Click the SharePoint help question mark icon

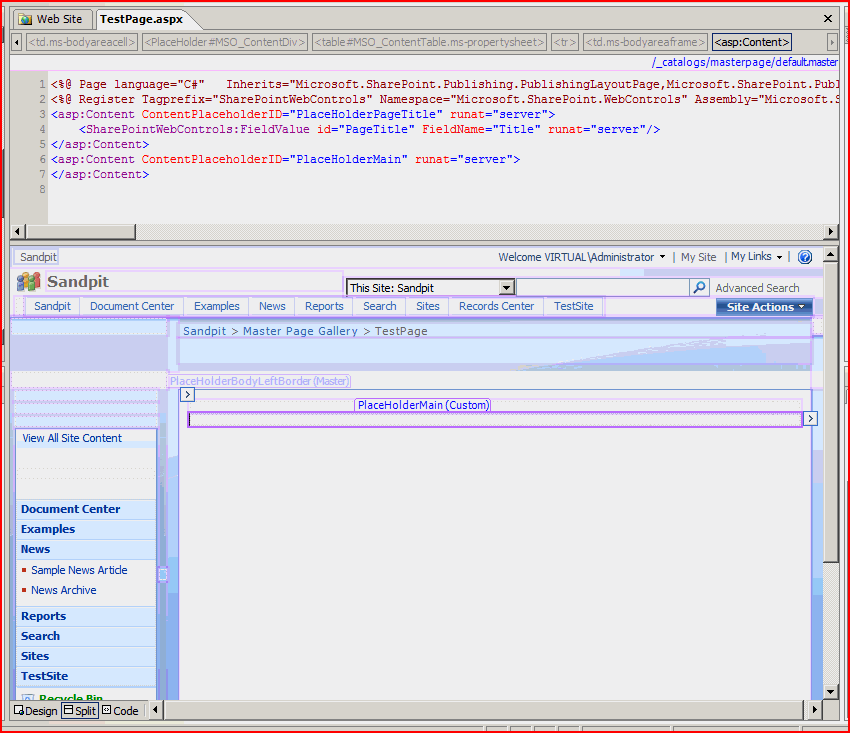(805, 257)
